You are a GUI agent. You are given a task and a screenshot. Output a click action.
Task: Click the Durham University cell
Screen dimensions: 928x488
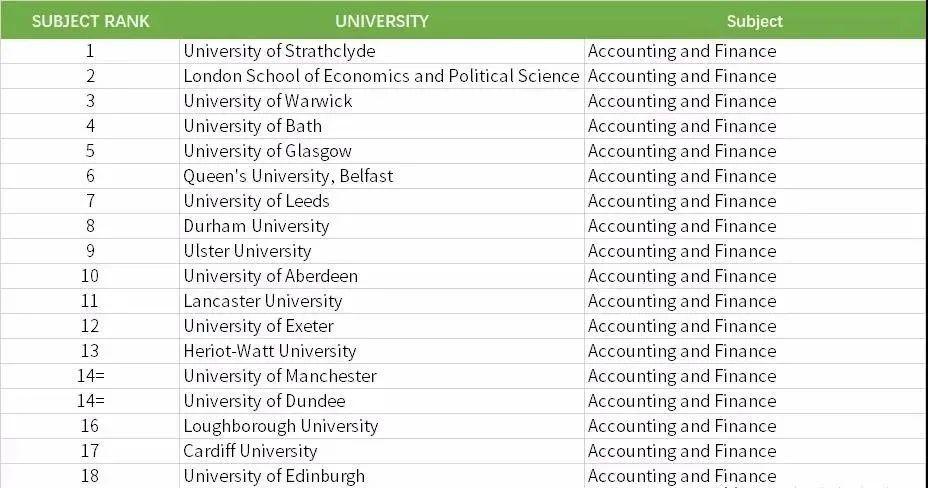point(256,226)
